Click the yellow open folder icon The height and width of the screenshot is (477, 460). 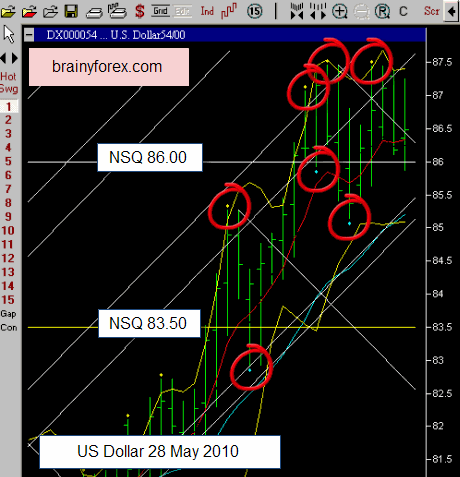click(8, 12)
